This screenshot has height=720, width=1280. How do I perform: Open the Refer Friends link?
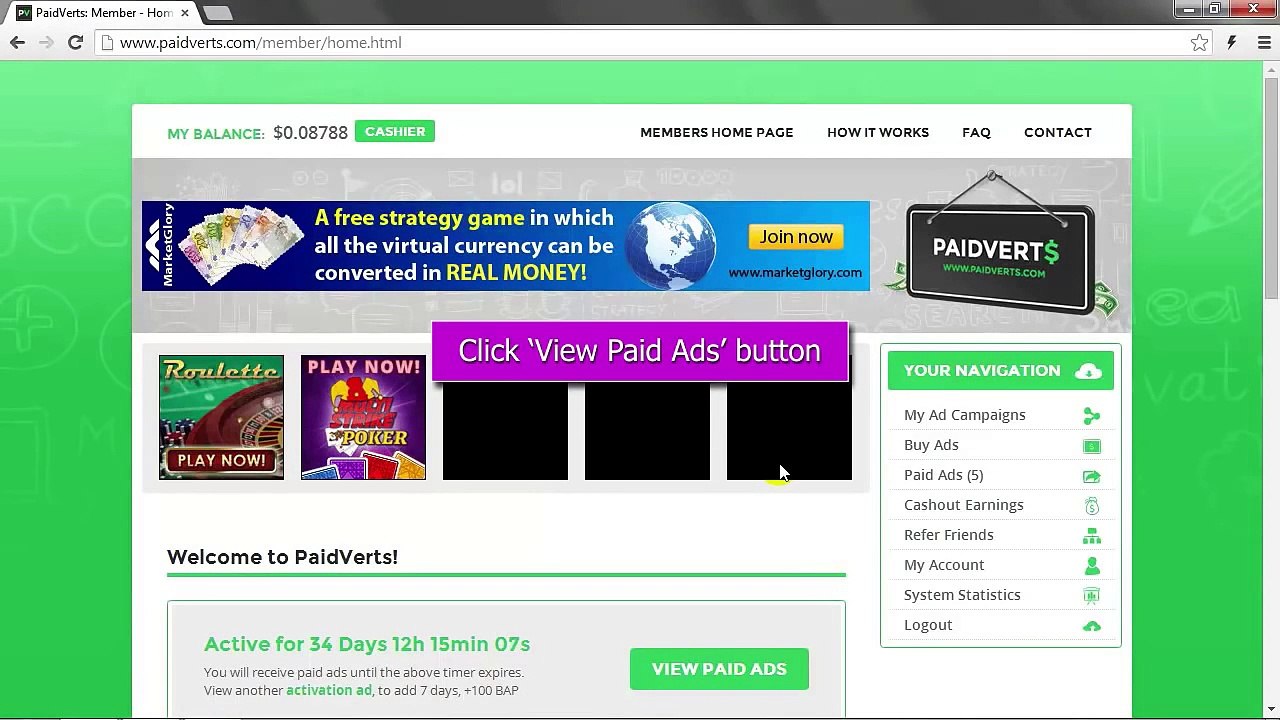[949, 535]
